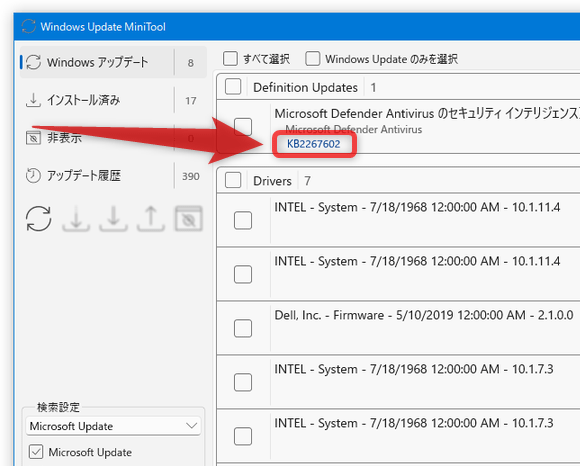This screenshot has height=466, width=580.
Task: Click the download-only icon with short arrow
Action: pos(76,219)
